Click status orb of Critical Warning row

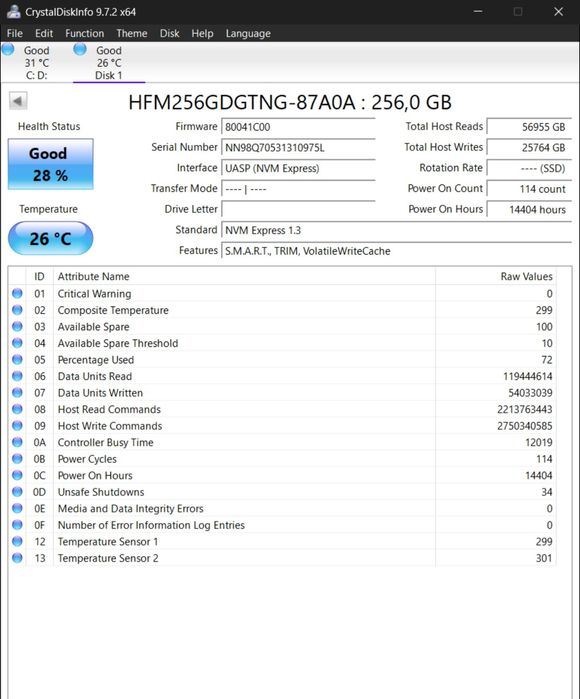(x=17, y=293)
